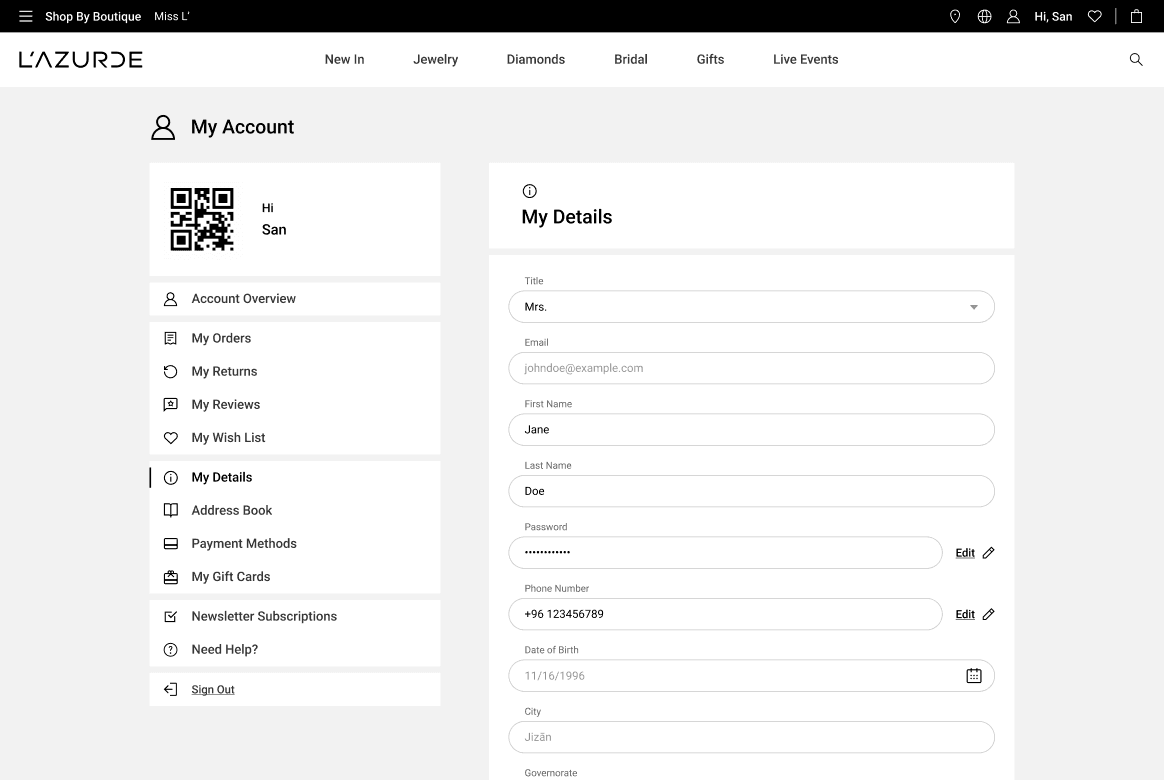Open the wishlist heart icon in header
The width and height of the screenshot is (1164, 780).
1095,16
